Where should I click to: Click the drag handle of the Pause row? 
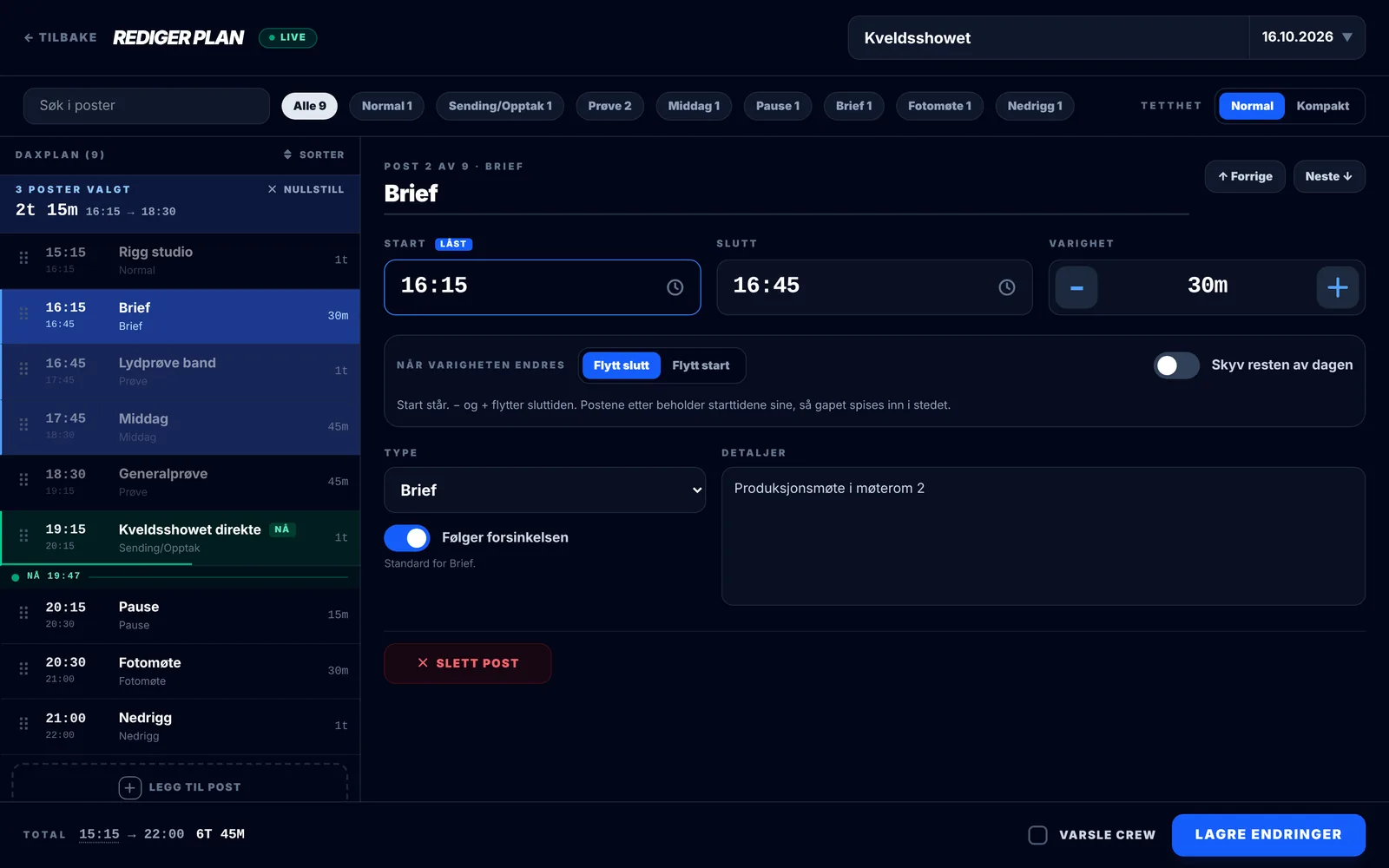(24, 613)
